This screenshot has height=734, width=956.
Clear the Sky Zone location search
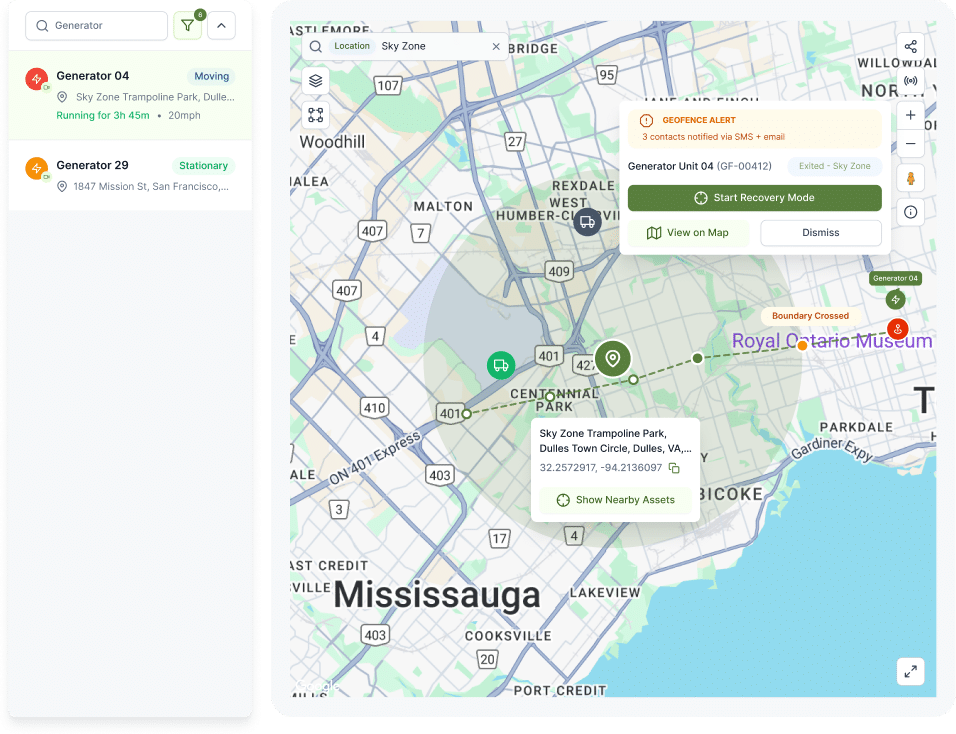pyautogui.click(x=496, y=46)
